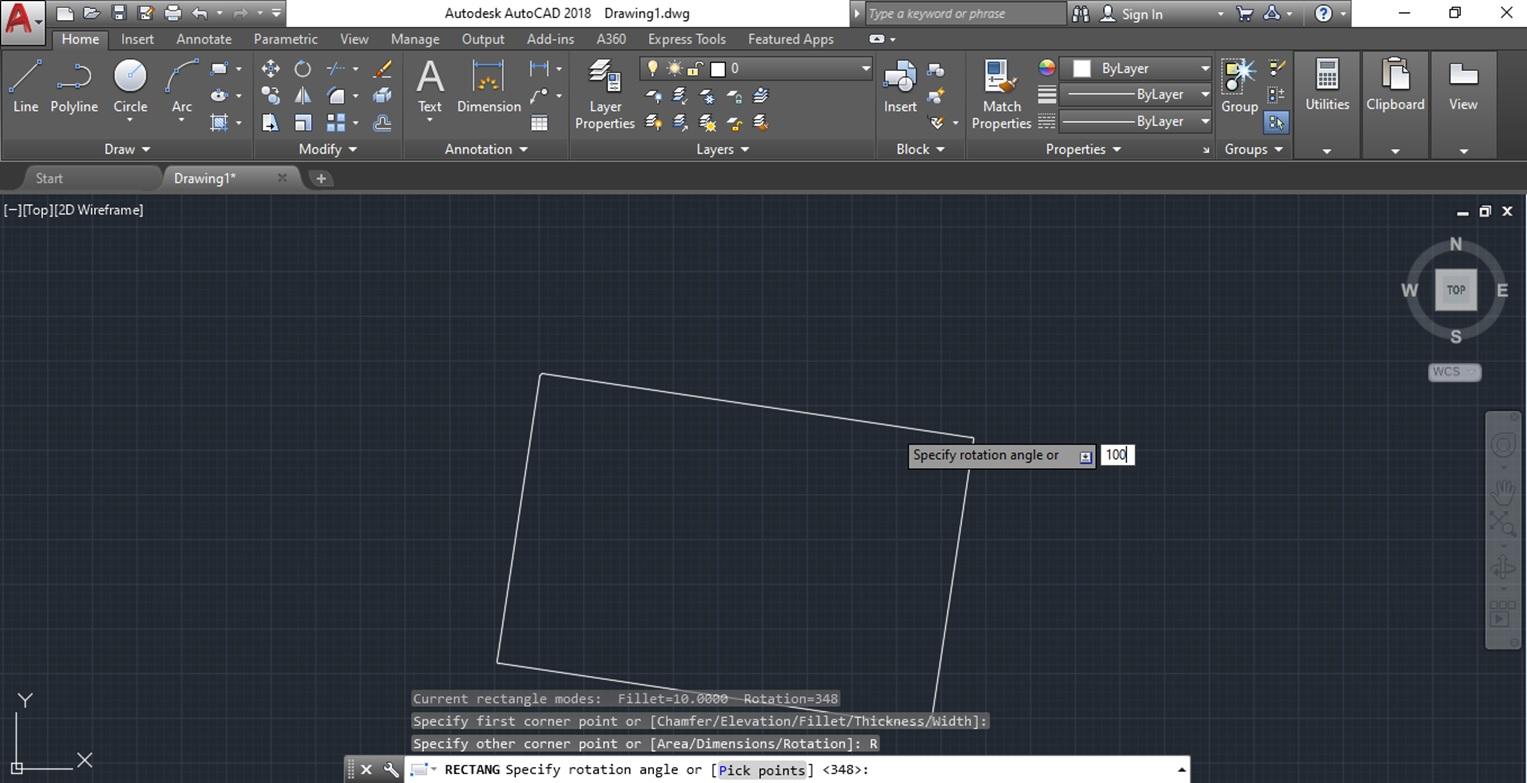
Task: Click the rotation angle input field
Action: 1117,455
